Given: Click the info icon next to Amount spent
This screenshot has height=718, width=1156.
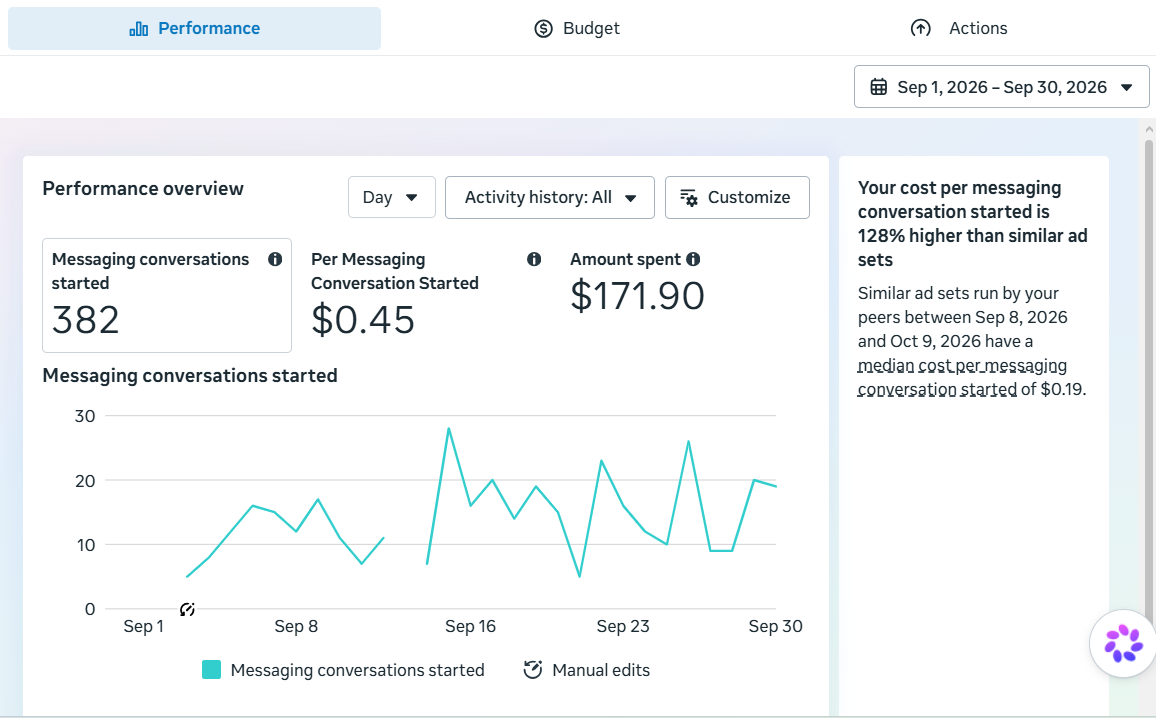Looking at the screenshot, I should (x=693, y=259).
